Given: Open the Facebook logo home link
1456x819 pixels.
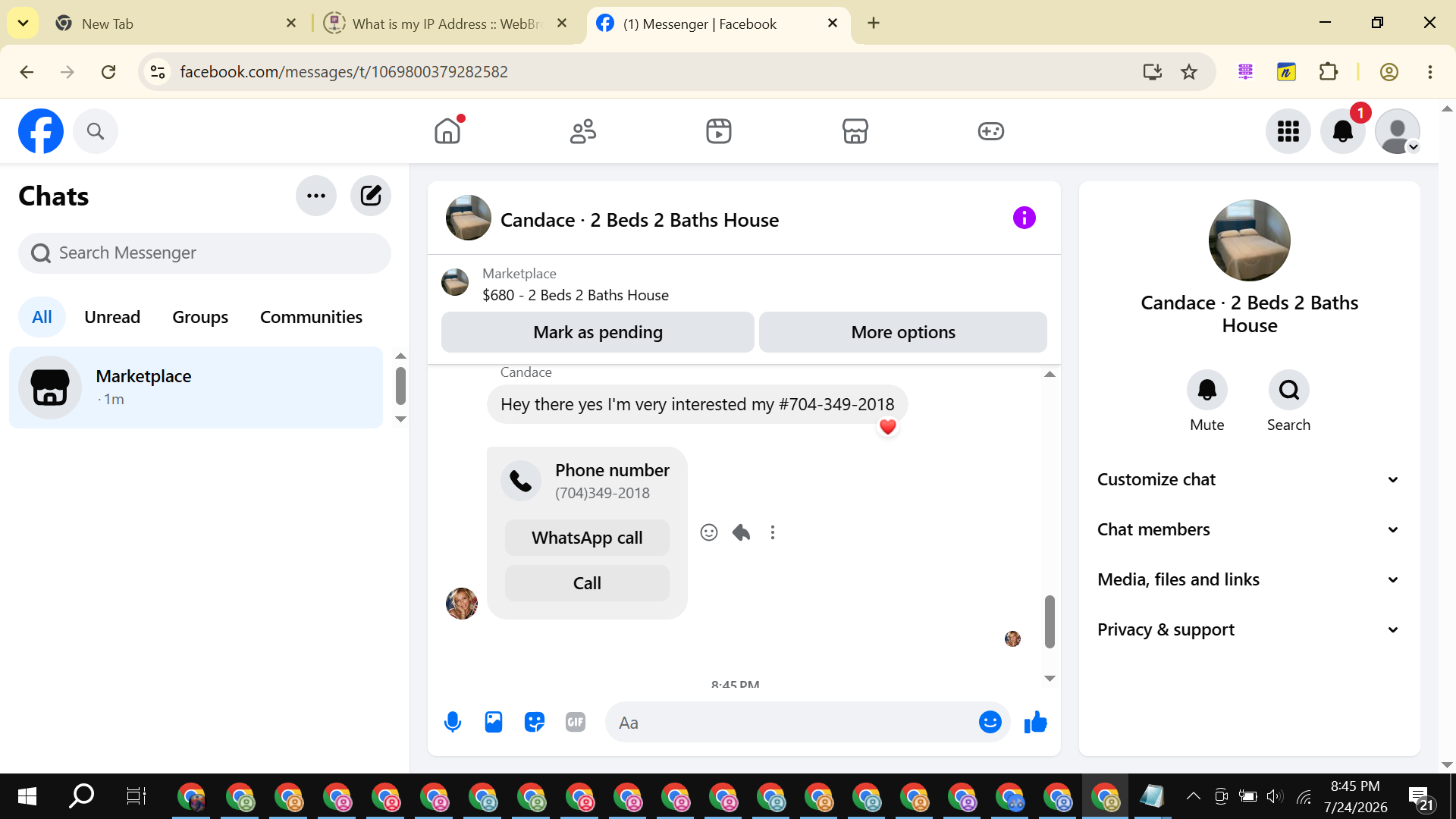Looking at the screenshot, I should 41,131.
